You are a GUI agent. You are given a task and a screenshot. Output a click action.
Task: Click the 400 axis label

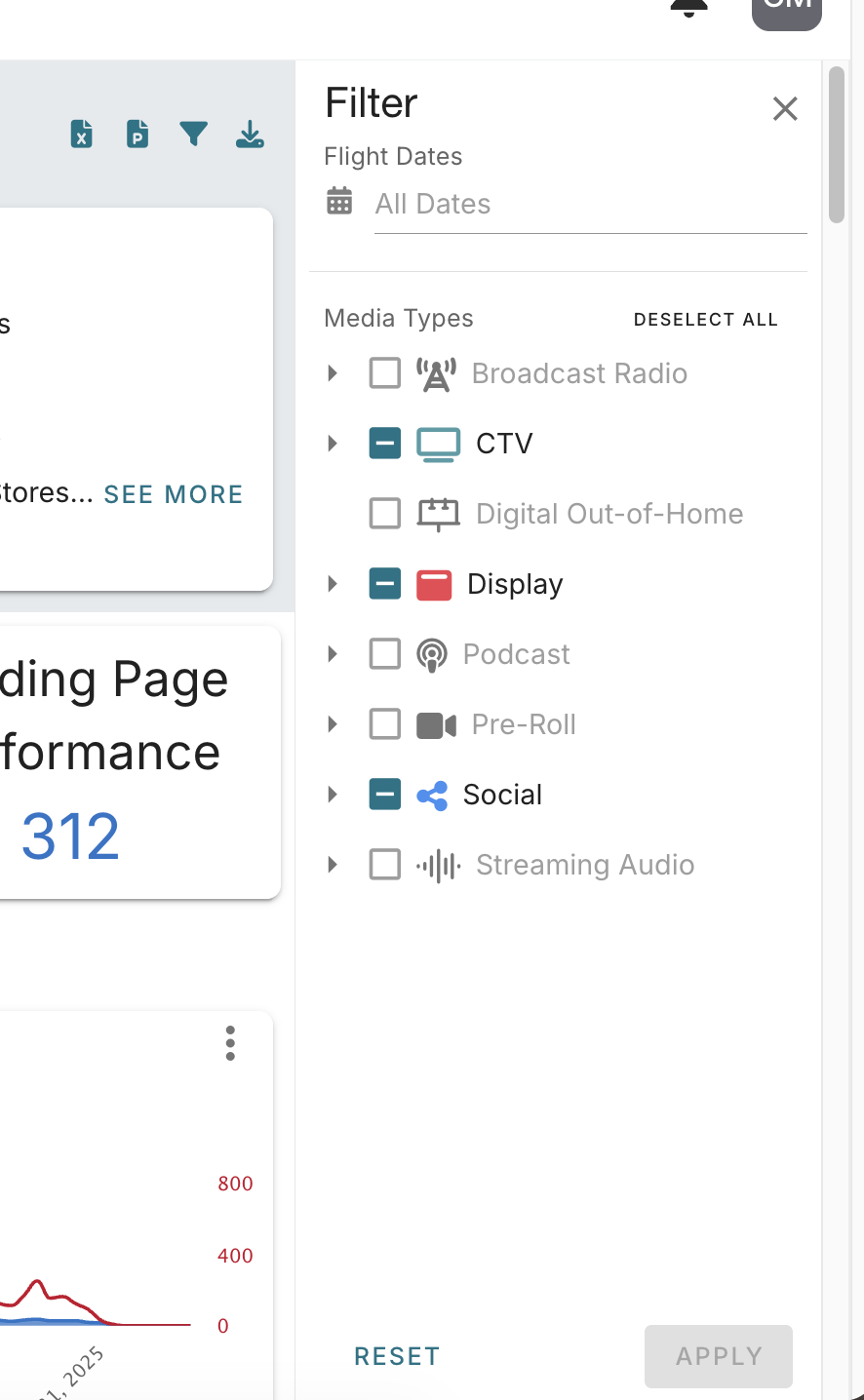[235, 1256]
